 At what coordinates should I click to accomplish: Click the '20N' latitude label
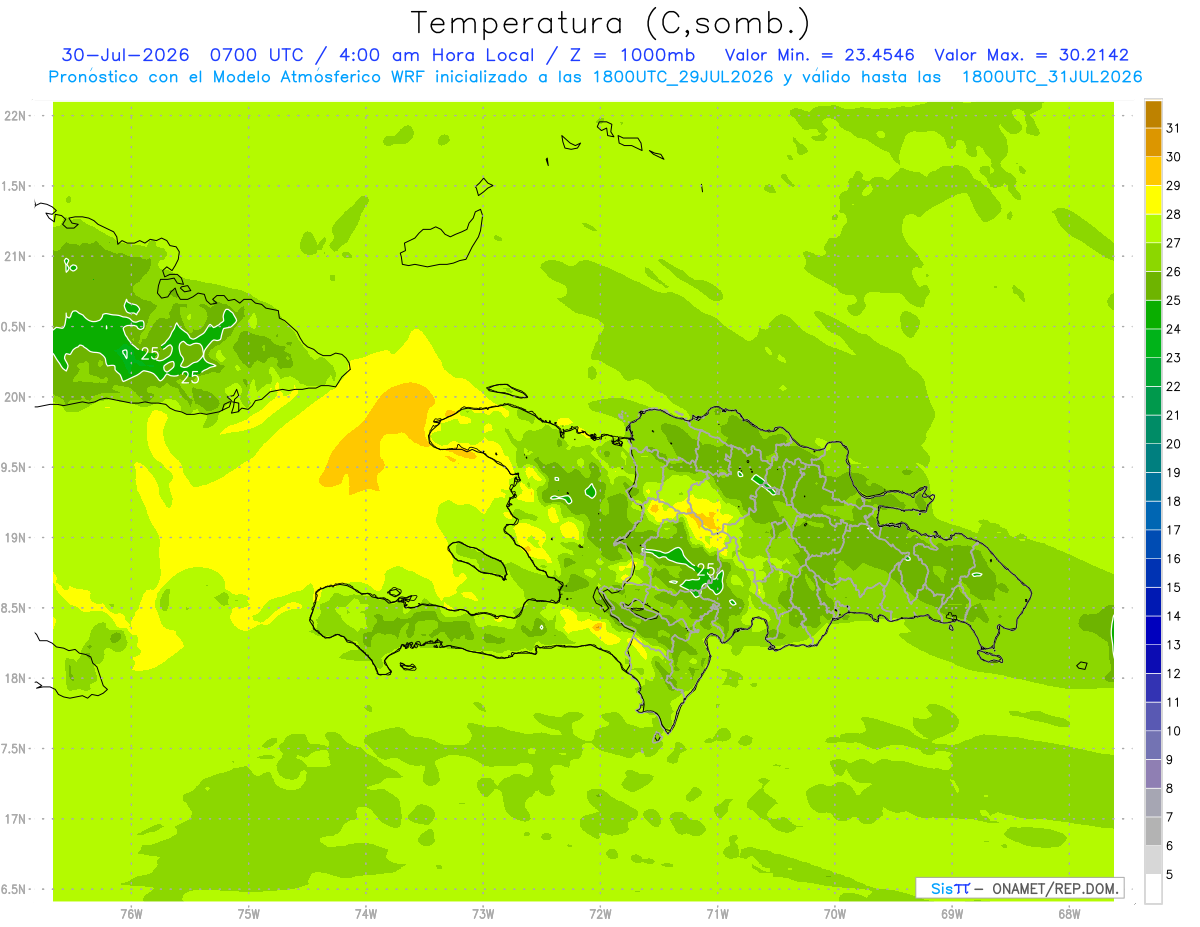(14, 397)
